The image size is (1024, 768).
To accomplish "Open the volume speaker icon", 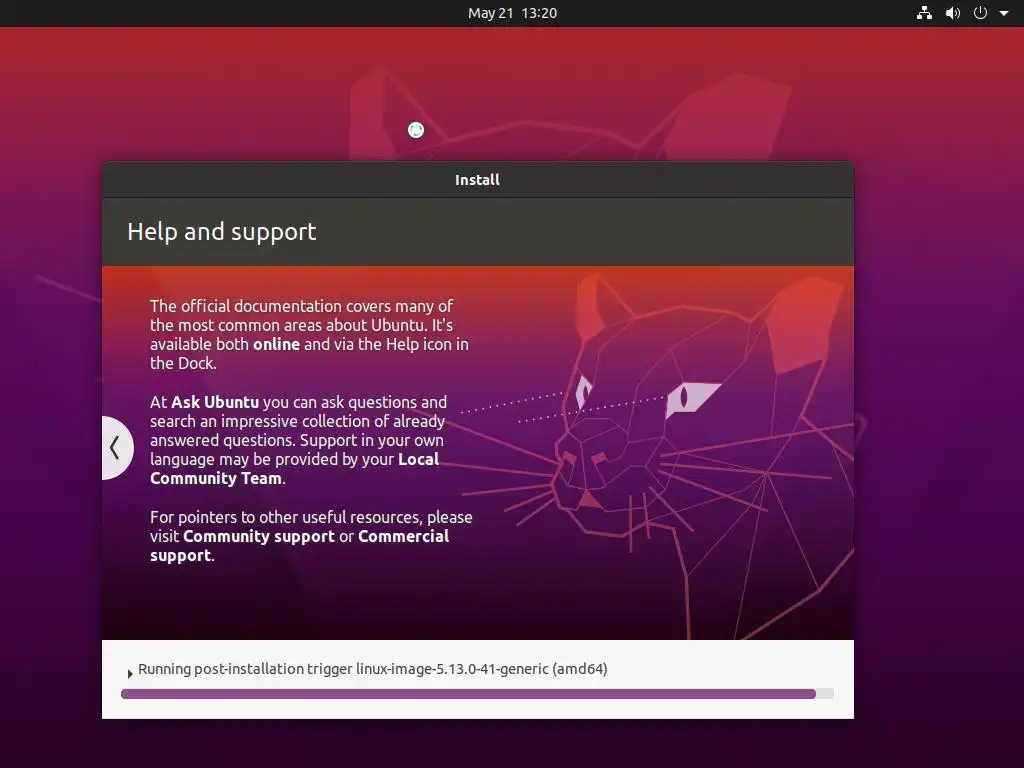I will 953,12.
